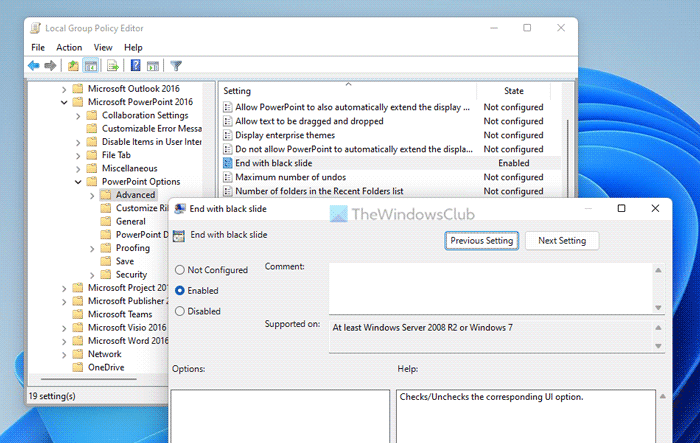Viewport: 700px width, 443px height.
Task: Click the policy icon beside Allow text to be dragged
Action: click(x=228, y=121)
